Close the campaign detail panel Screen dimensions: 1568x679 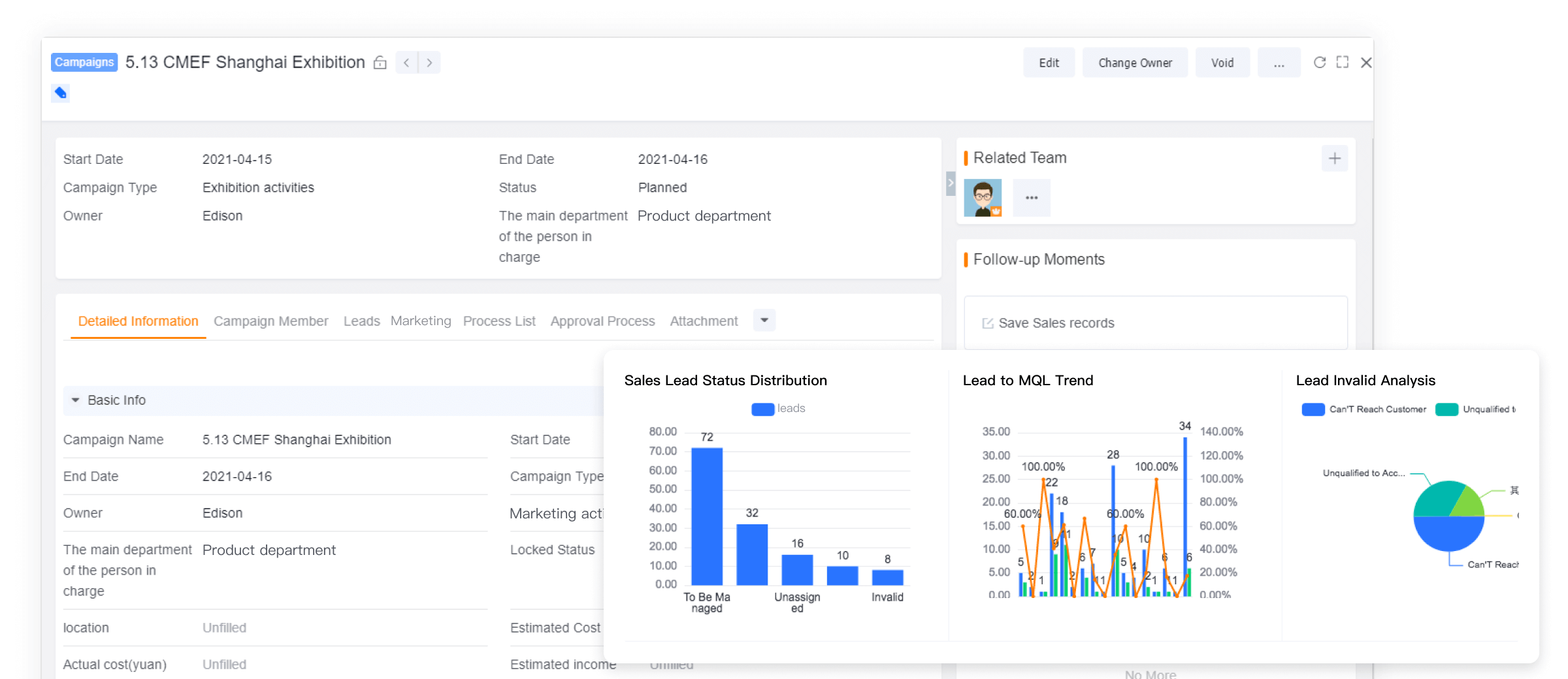[1366, 62]
